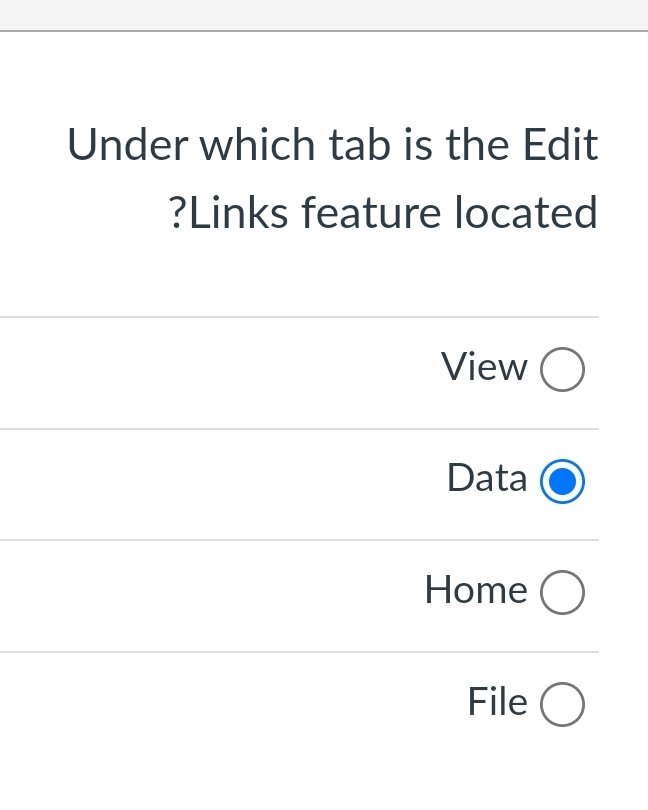Click the Home answer label
The width and height of the screenshot is (648, 810).
tap(476, 590)
